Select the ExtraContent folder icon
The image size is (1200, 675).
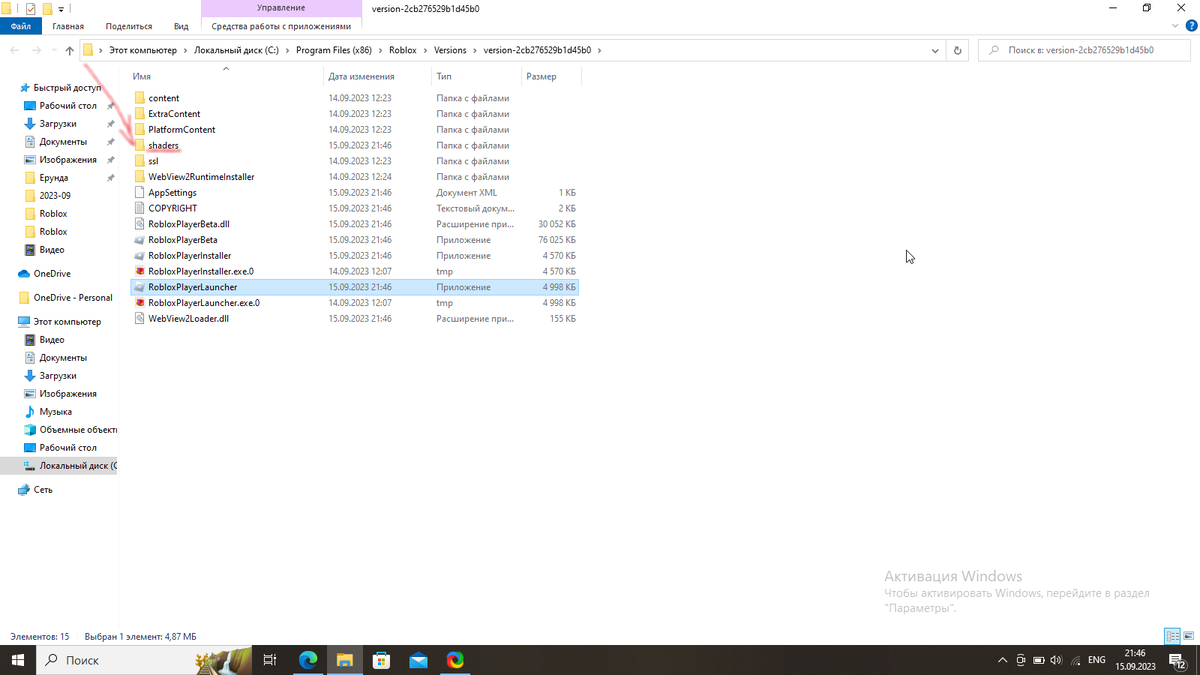[139, 114]
